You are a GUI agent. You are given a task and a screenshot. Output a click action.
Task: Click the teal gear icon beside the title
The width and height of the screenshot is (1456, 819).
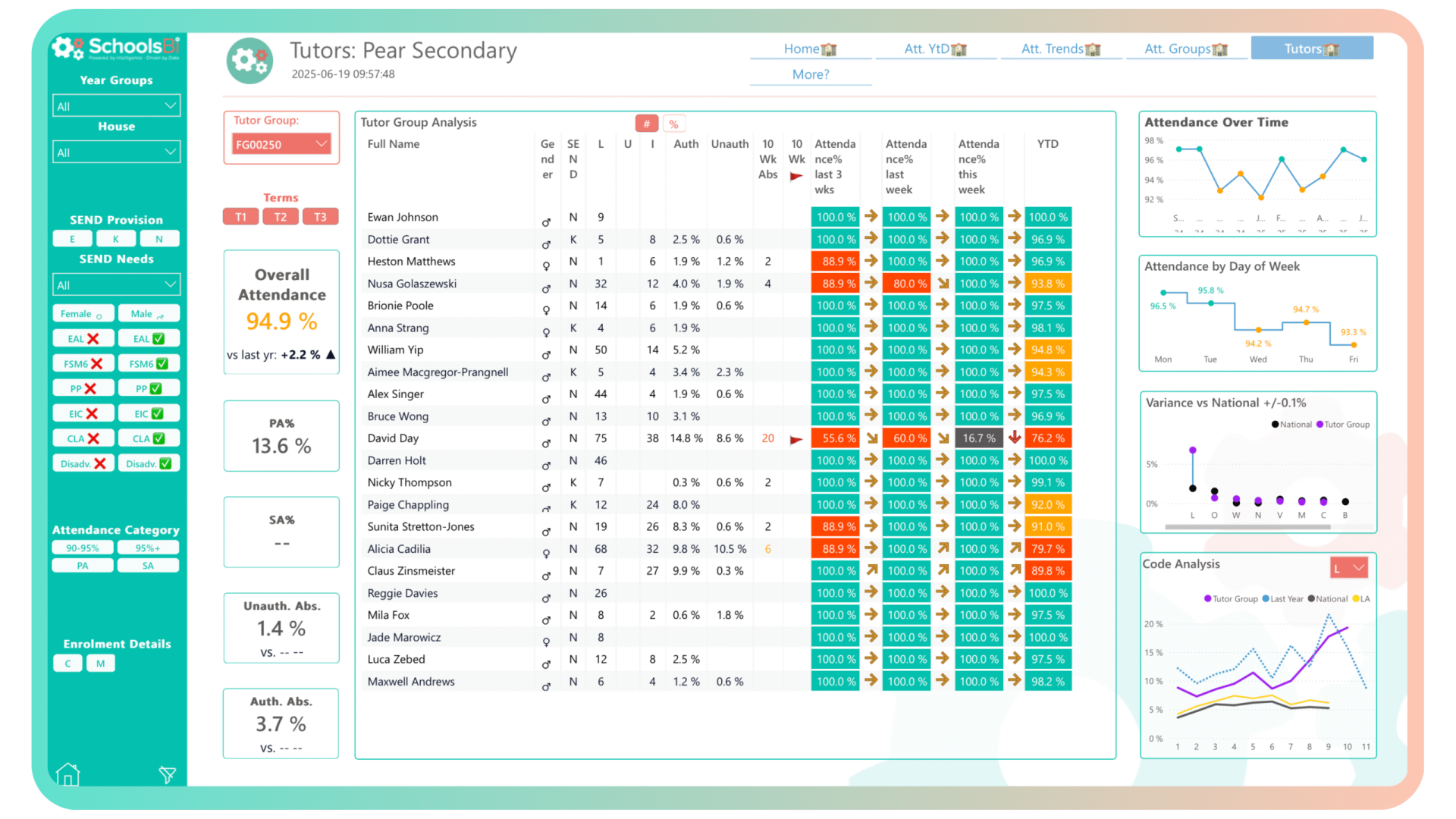point(249,60)
